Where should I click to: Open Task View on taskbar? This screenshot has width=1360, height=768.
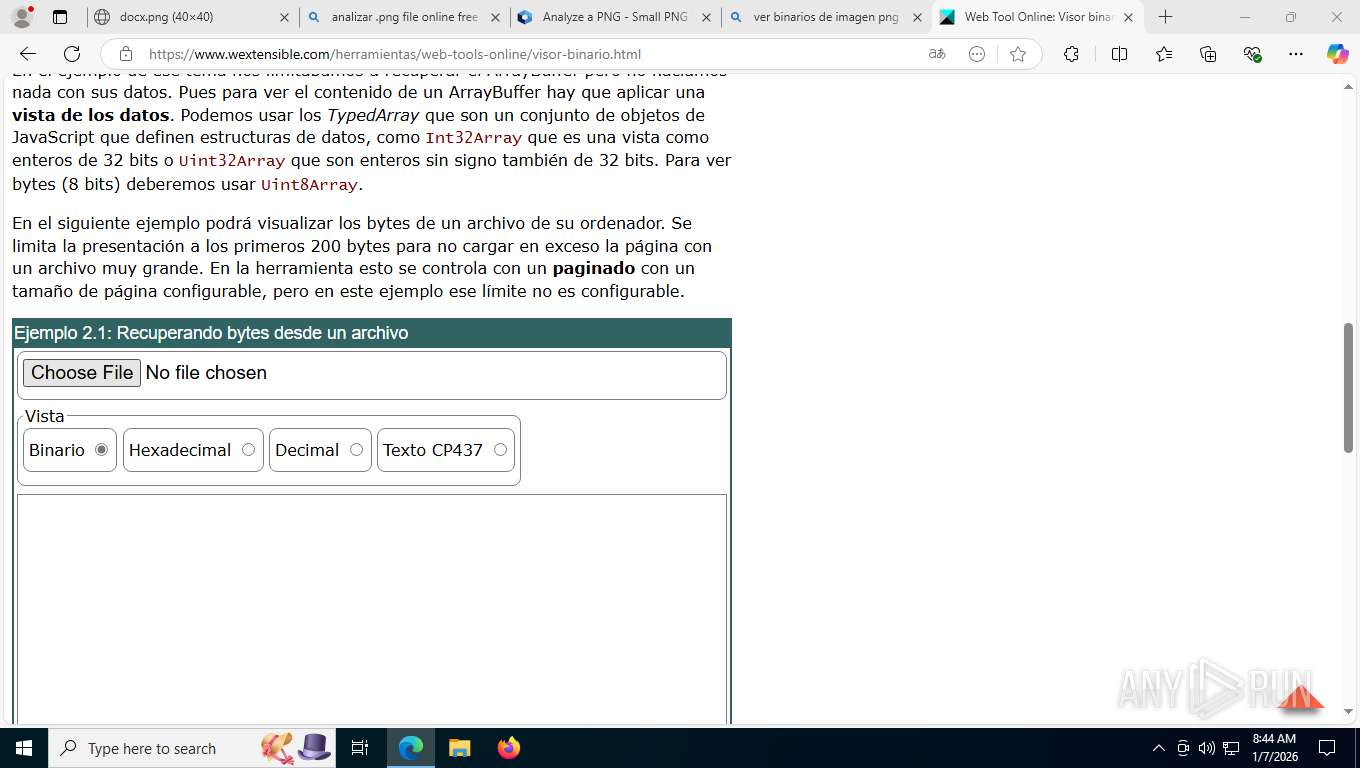tap(360, 748)
